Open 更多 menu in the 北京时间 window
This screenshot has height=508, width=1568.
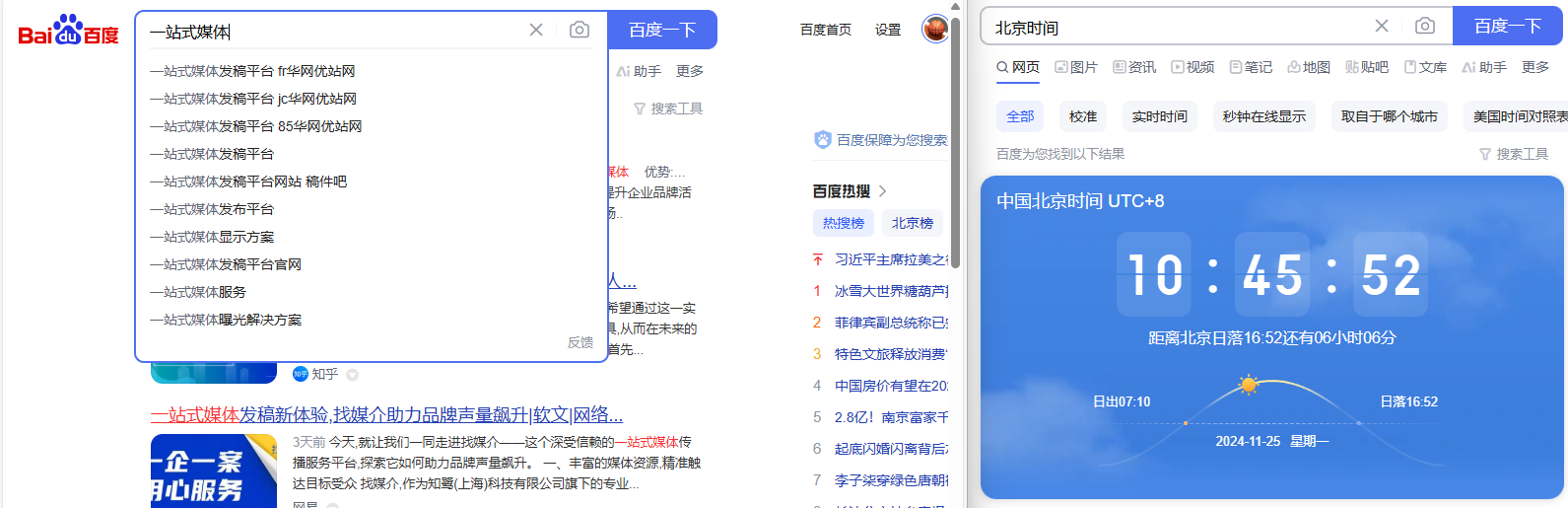point(1535,67)
